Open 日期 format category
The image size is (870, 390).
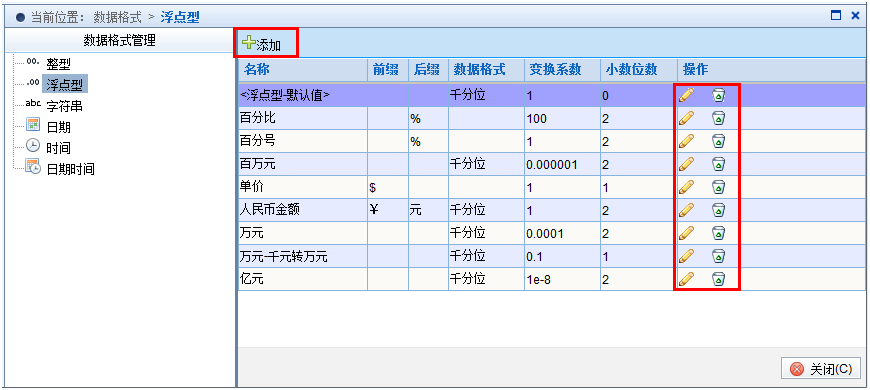click(58, 127)
